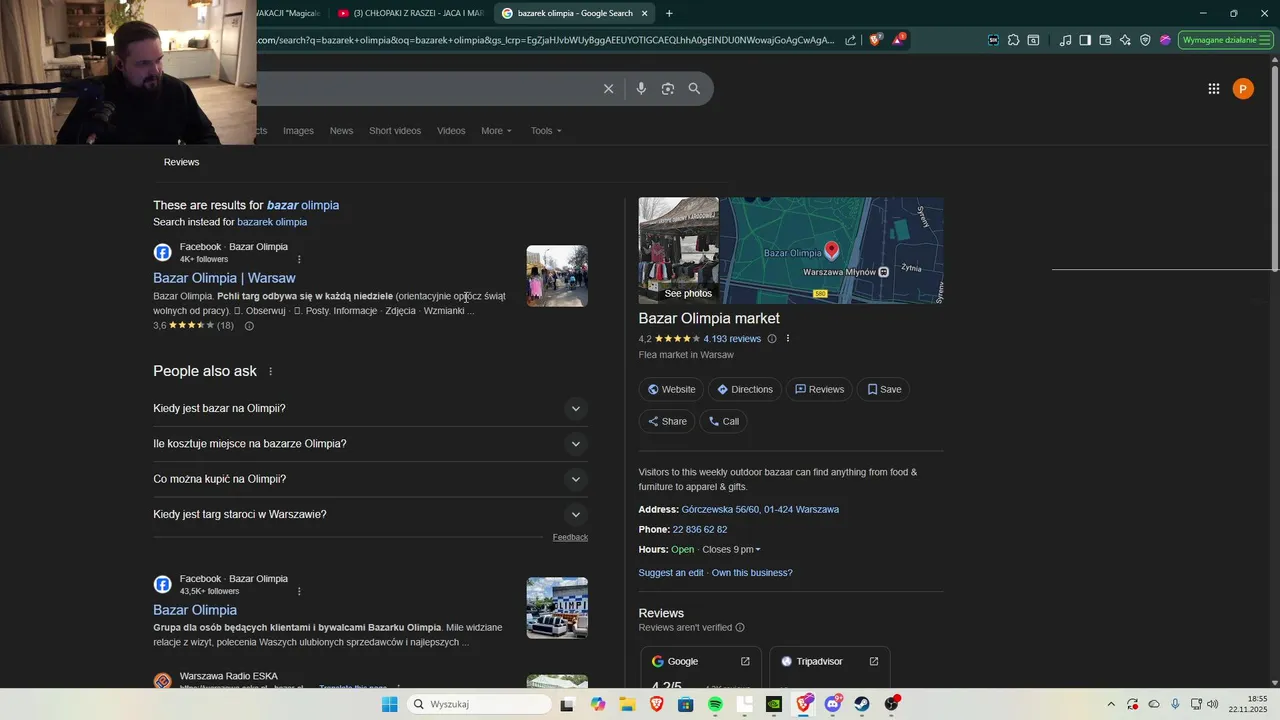
Task: Save Bazar Olimpia market
Action: click(884, 389)
